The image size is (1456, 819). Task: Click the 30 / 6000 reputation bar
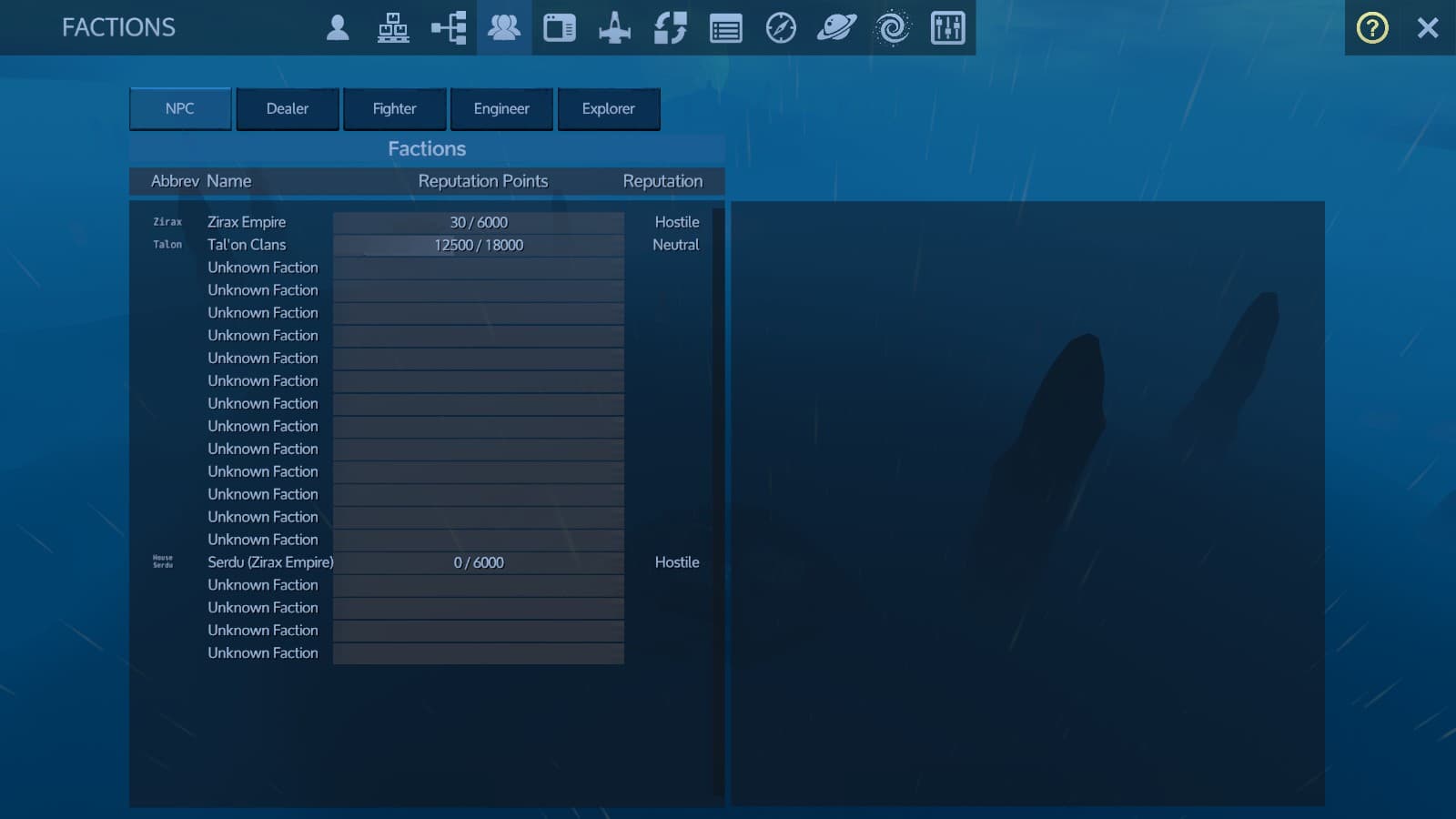479,222
